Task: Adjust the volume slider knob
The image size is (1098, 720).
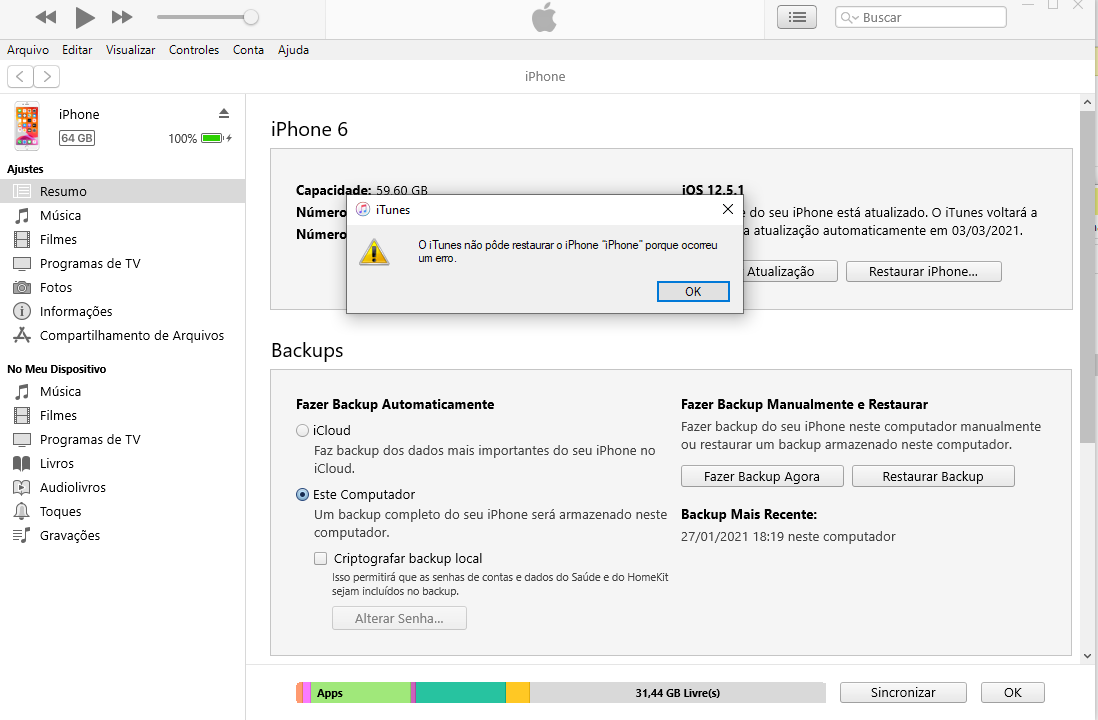Action: tap(250, 18)
